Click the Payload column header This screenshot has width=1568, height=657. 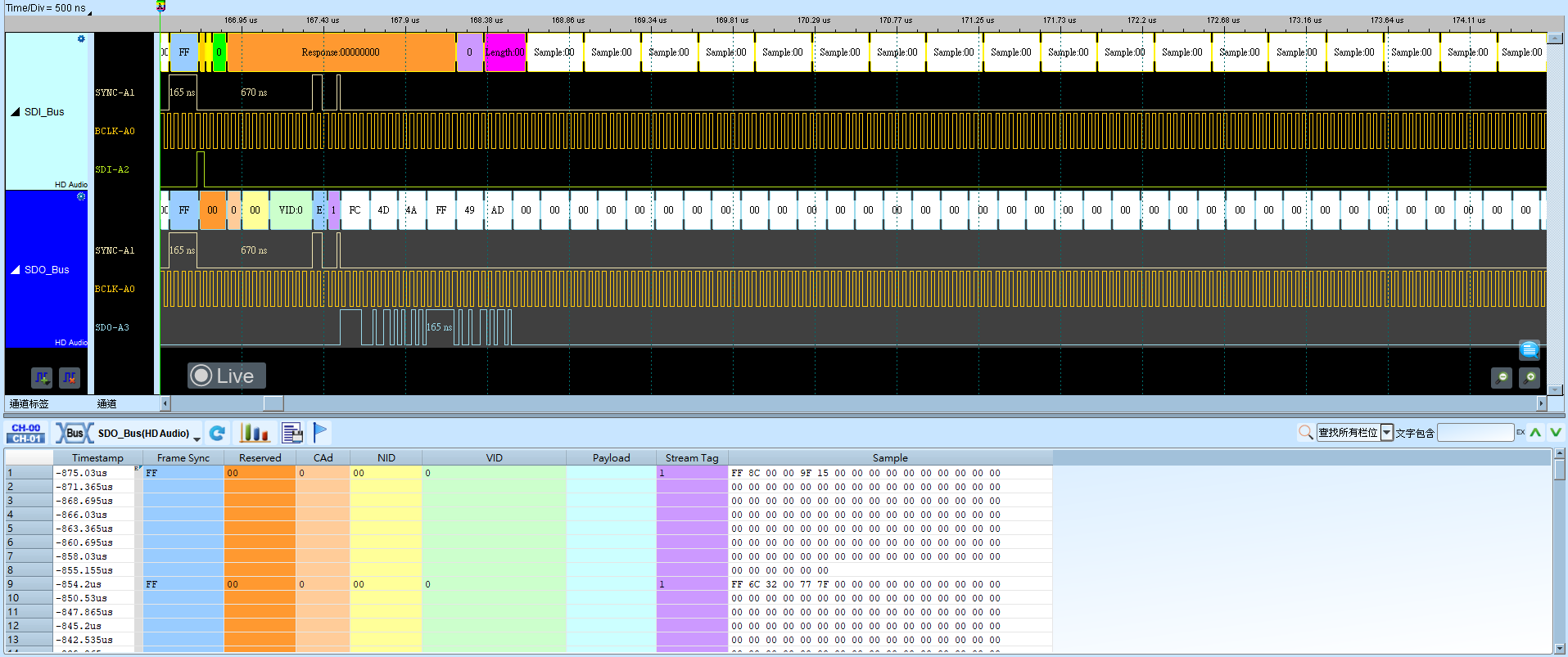(612, 458)
